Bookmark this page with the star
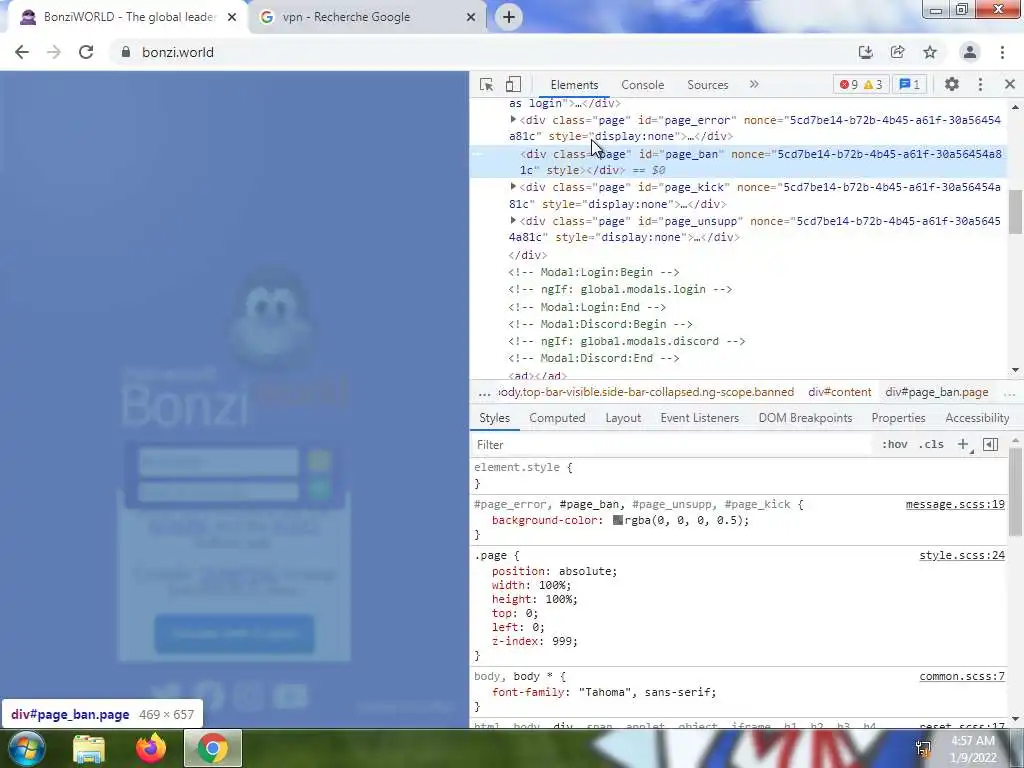Viewport: 1024px width, 768px height. [930, 52]
